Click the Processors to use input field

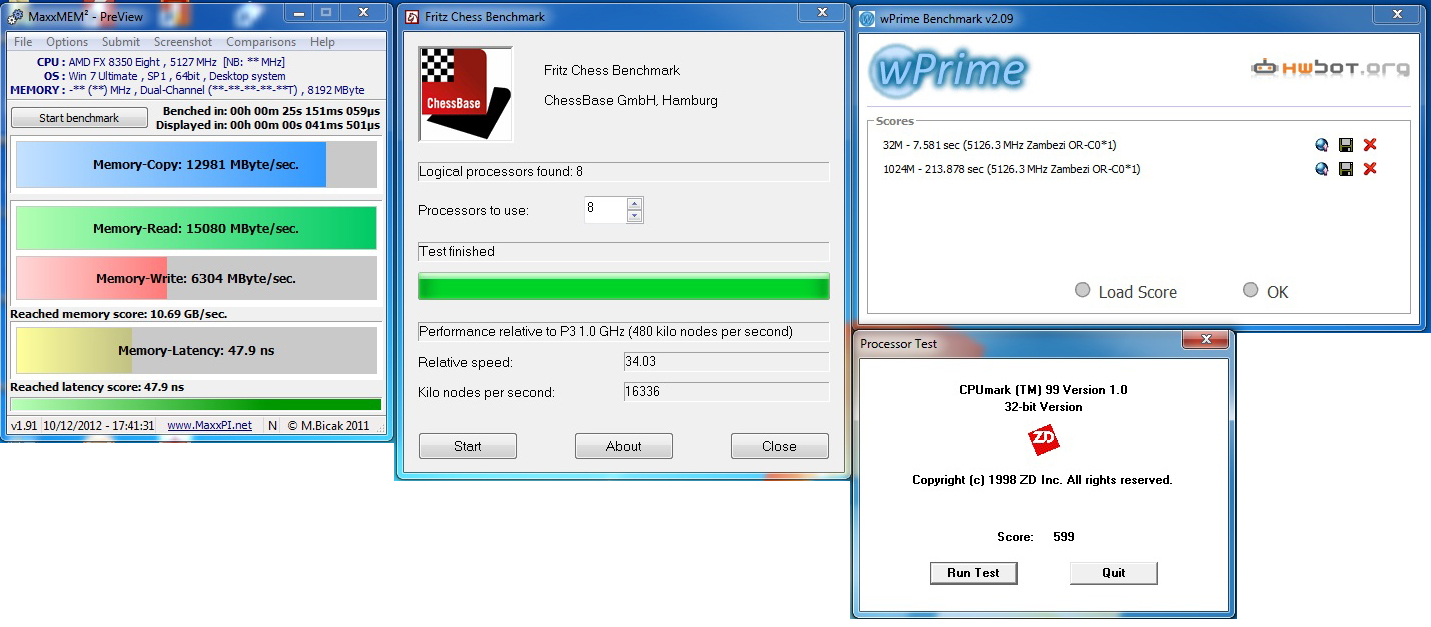[x=605, y=210]
